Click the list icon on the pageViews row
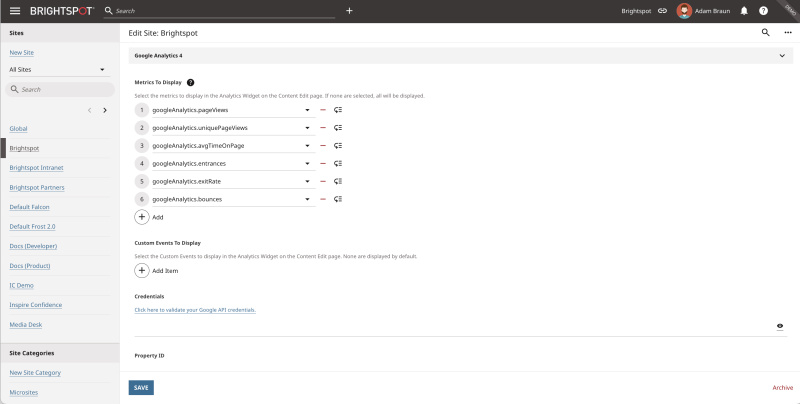800x404 pixels. click(x=338, y=110)
